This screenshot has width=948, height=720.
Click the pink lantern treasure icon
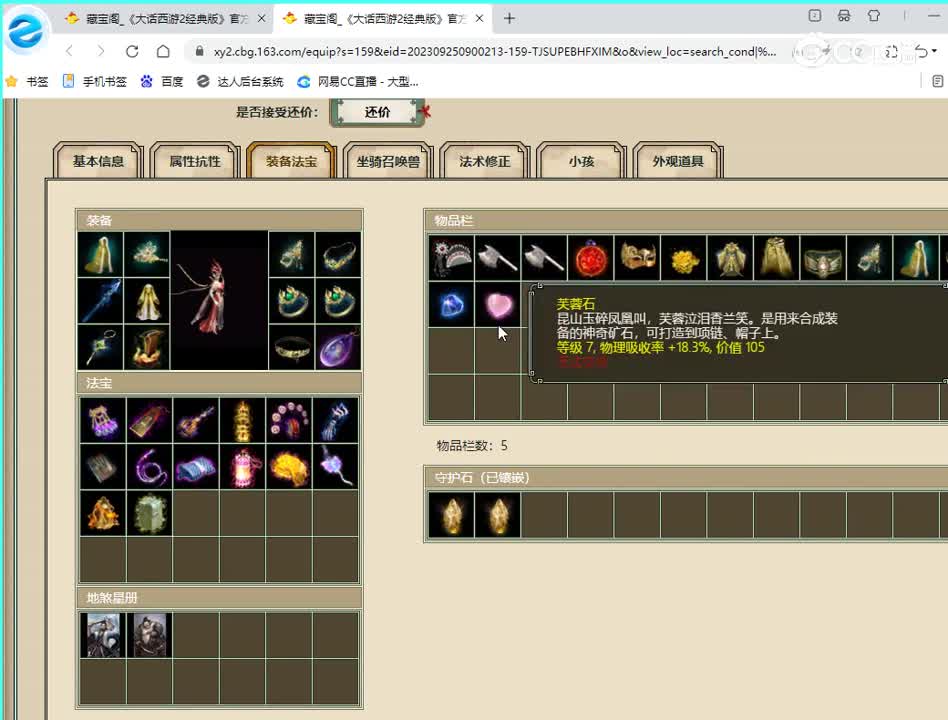pyautogui.click(x=242, y=467)
